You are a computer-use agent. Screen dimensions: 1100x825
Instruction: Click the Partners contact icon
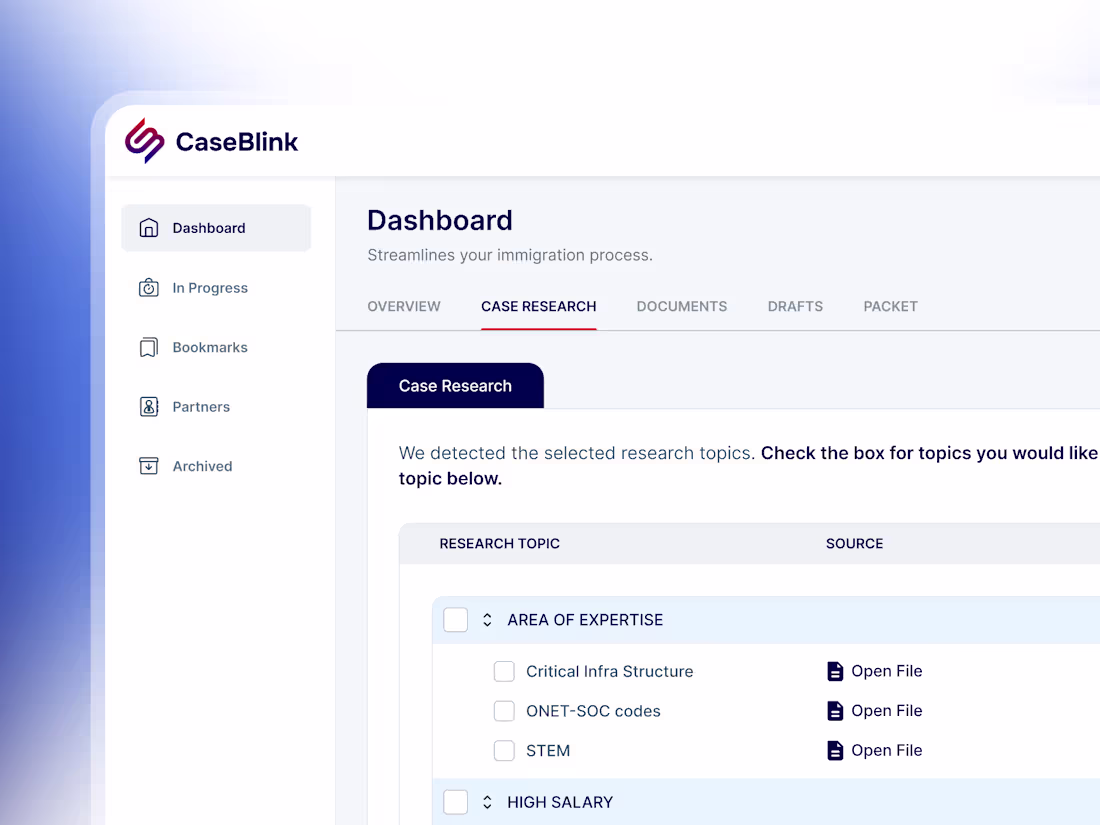point(149,407)
